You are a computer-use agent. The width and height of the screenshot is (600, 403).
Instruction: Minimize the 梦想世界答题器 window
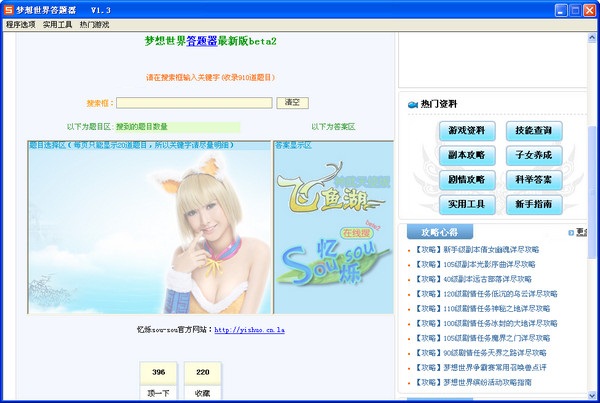[x=561, y=10]
